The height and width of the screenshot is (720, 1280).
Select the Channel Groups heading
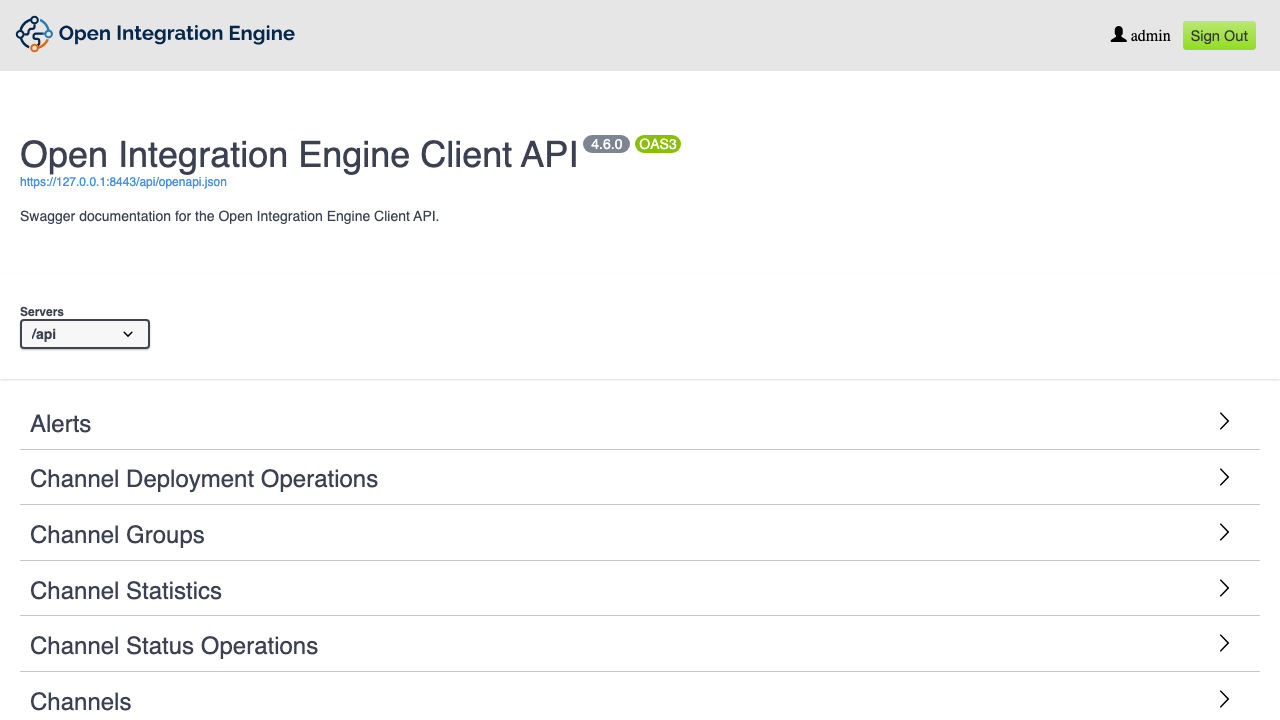(x=117, y=535)
